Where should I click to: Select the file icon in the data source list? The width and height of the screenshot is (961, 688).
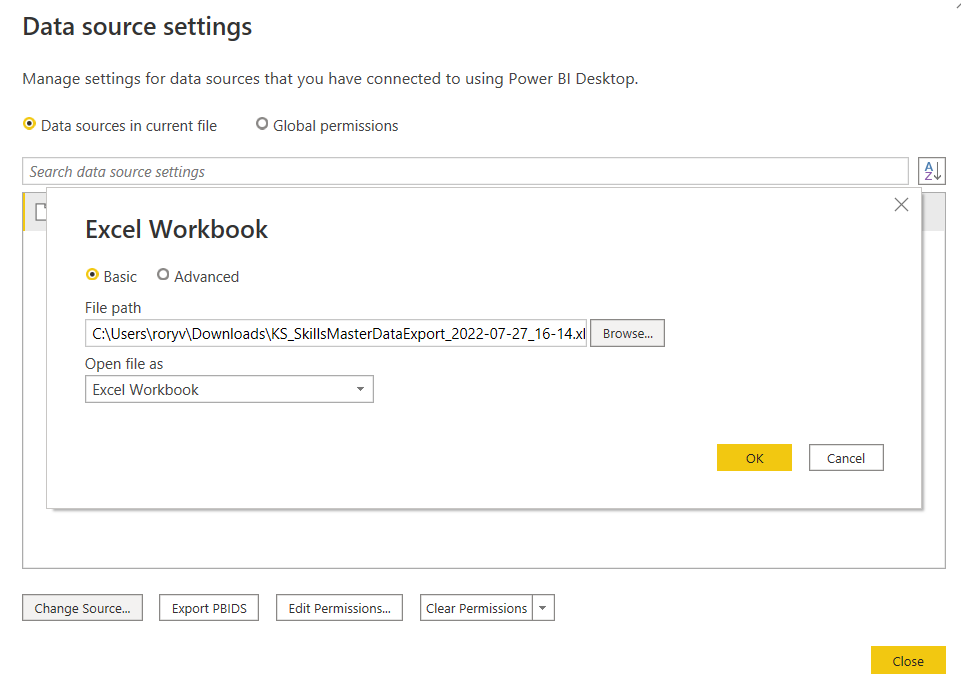(40, 212)
